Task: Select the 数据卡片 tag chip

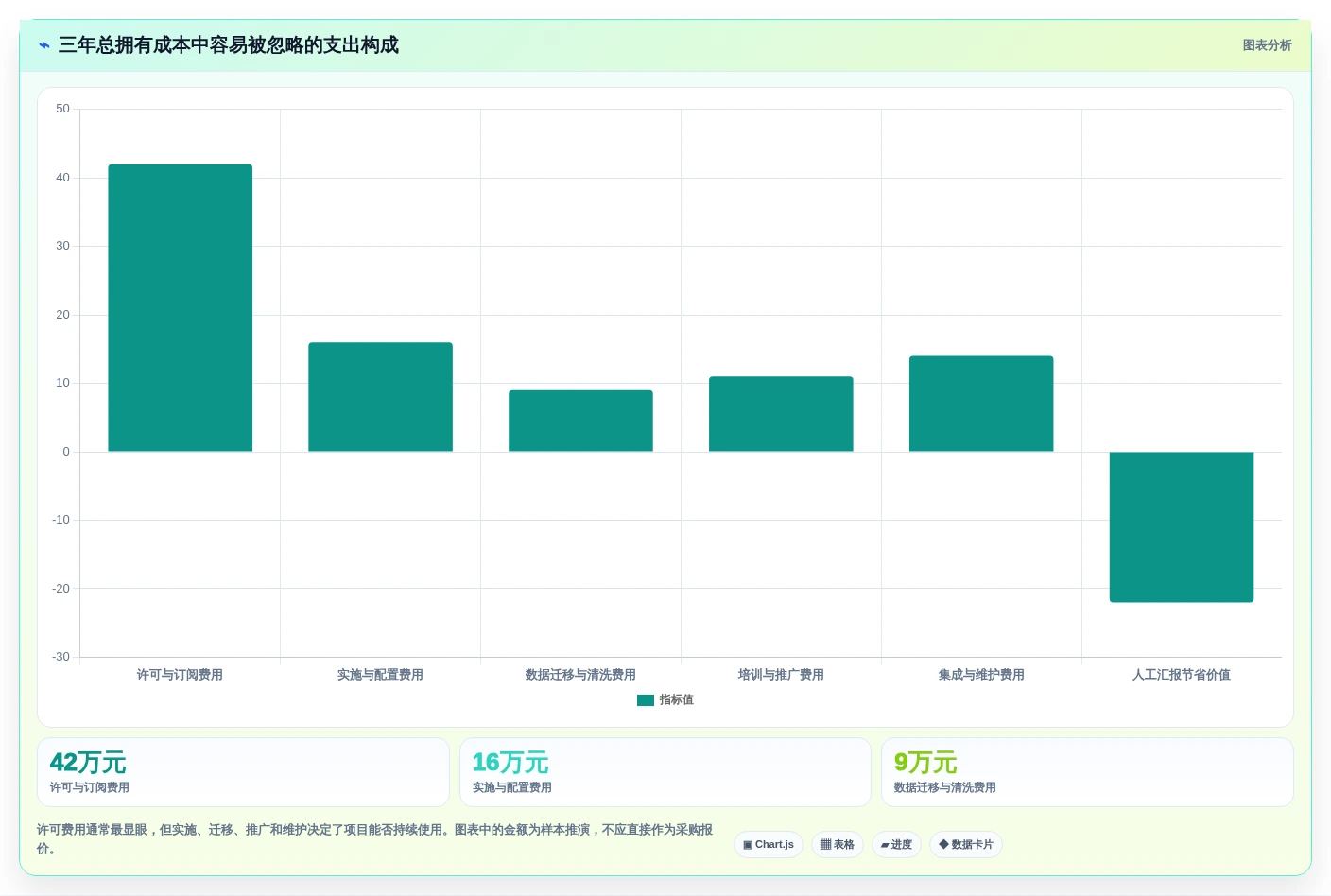Action: click(966, 844)
